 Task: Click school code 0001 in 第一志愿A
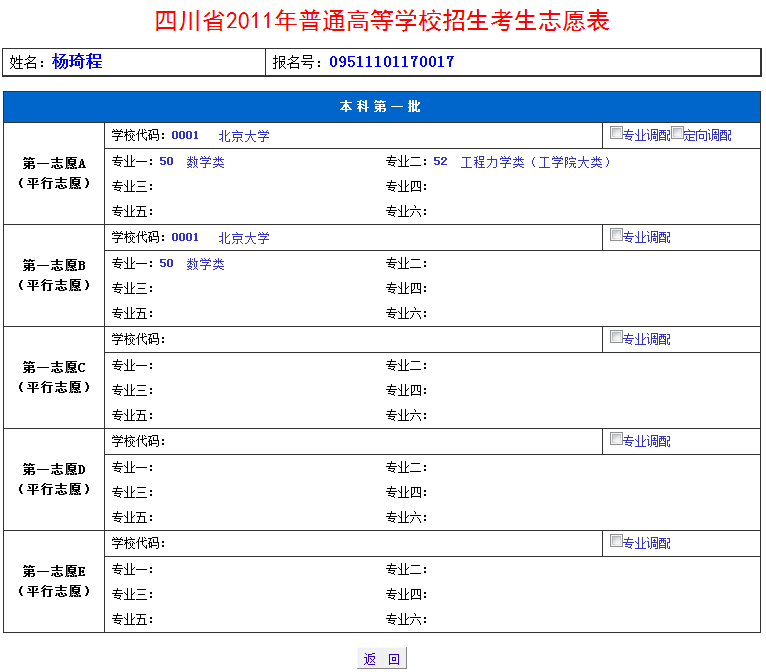pos(185,136)
